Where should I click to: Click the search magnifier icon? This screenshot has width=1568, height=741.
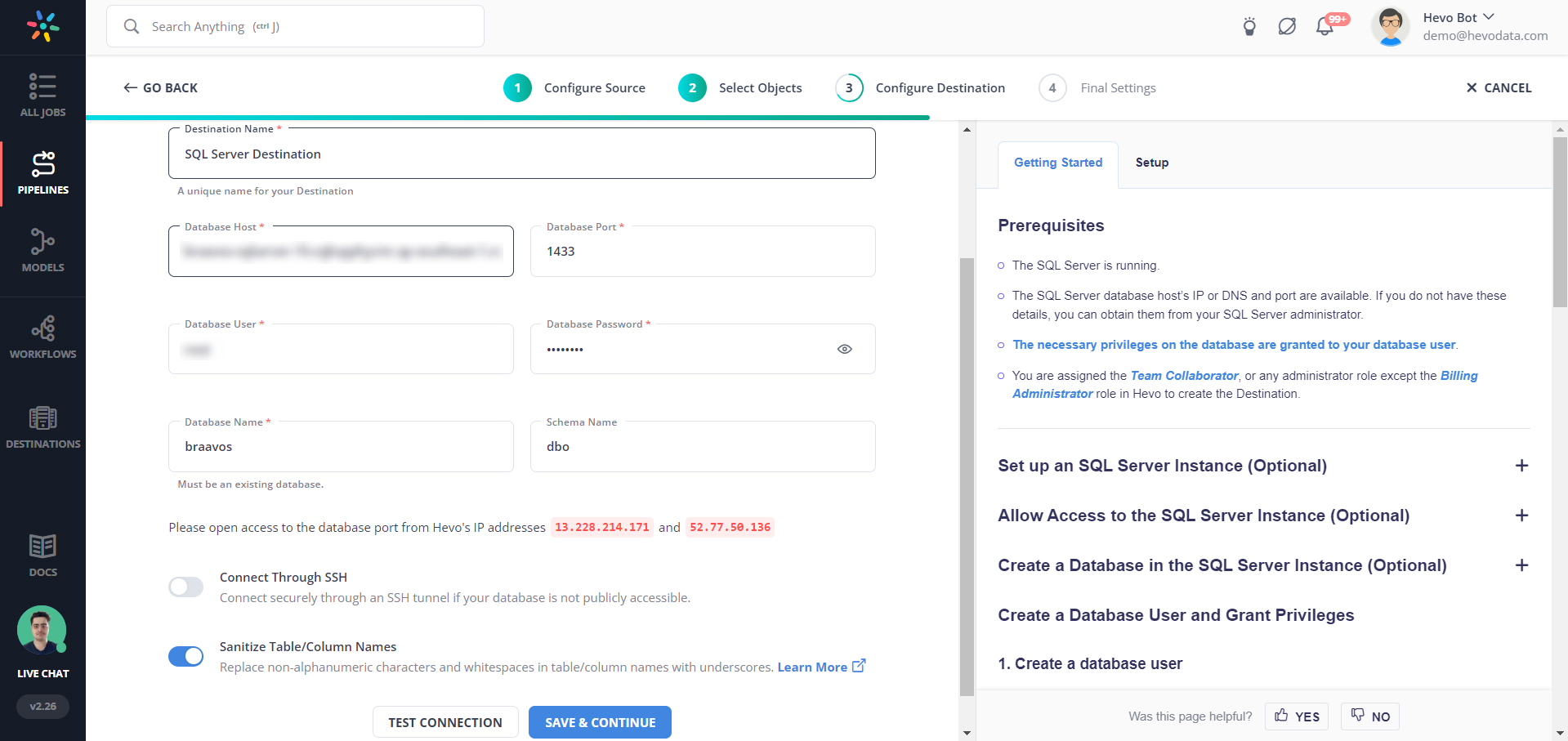point(132,26)
